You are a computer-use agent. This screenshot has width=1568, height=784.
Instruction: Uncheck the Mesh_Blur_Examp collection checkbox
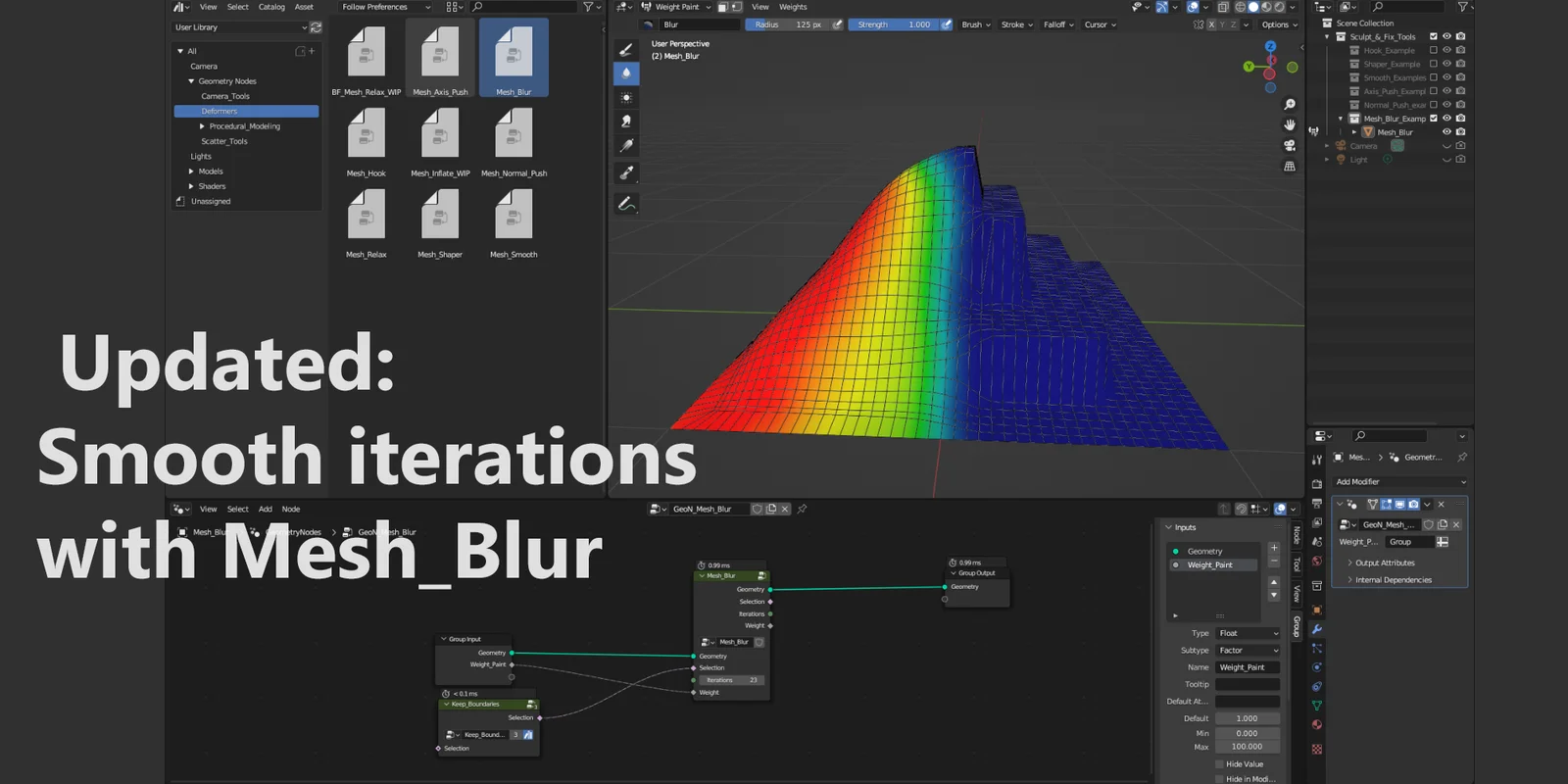pos(1433,119)
